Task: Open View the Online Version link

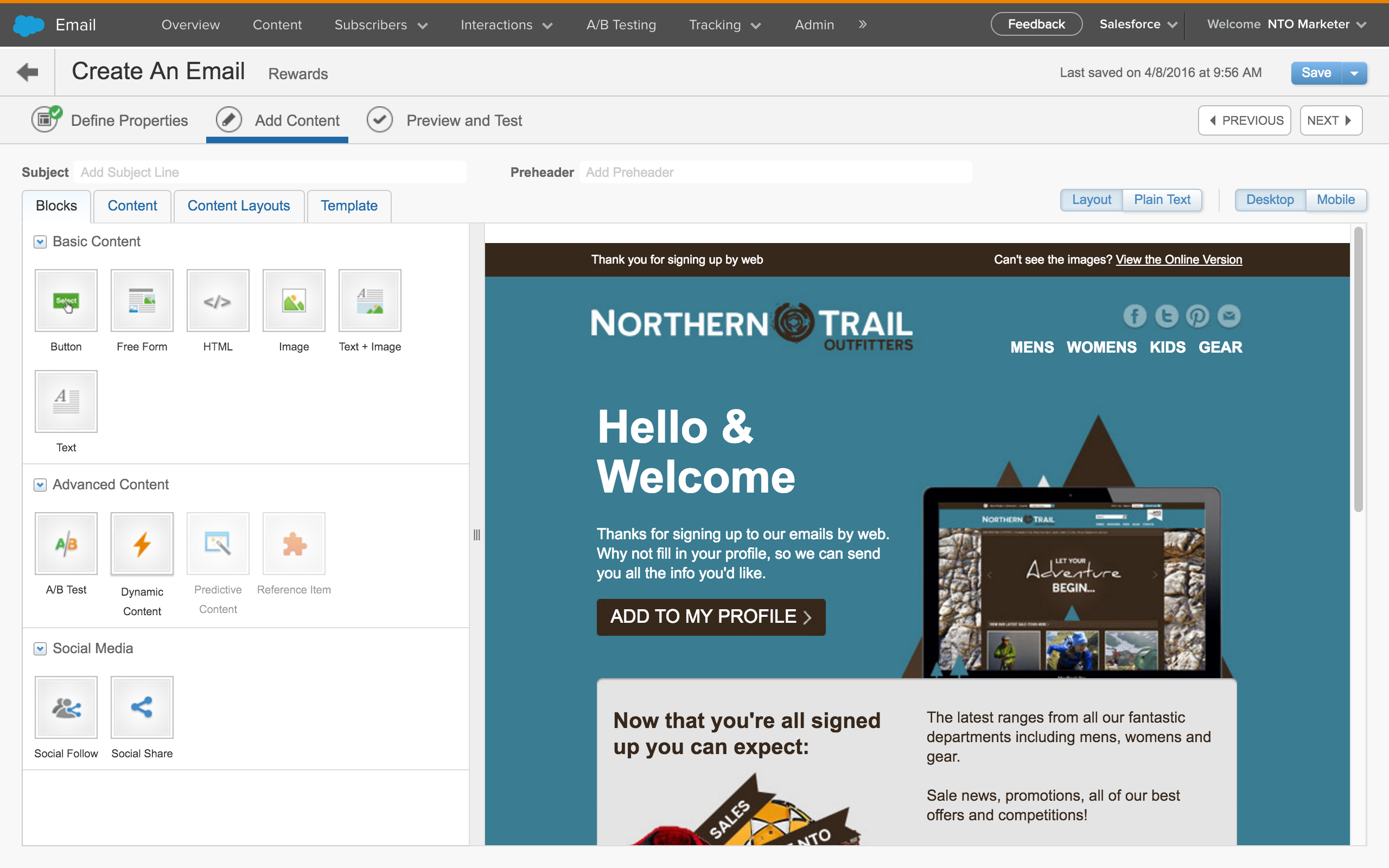Action: click(x=1178, y=259)
